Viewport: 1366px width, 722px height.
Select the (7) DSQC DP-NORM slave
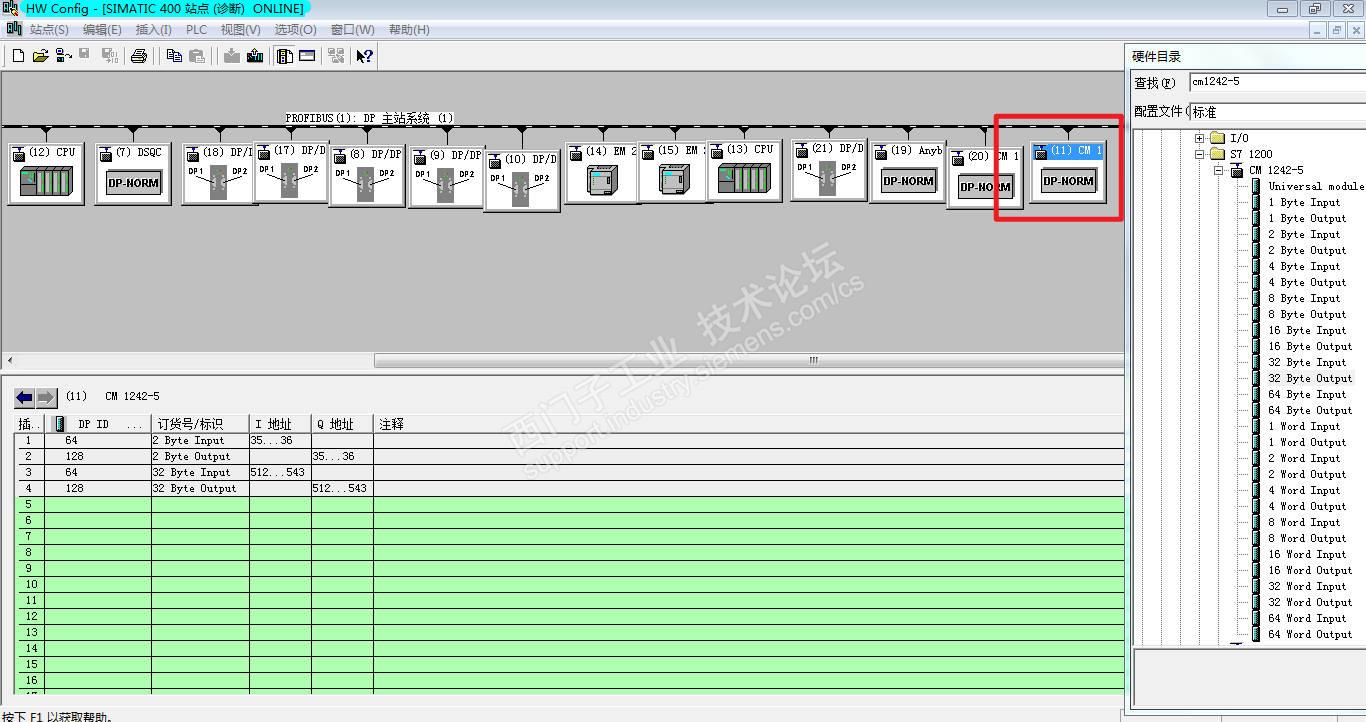tap(133, 173)
